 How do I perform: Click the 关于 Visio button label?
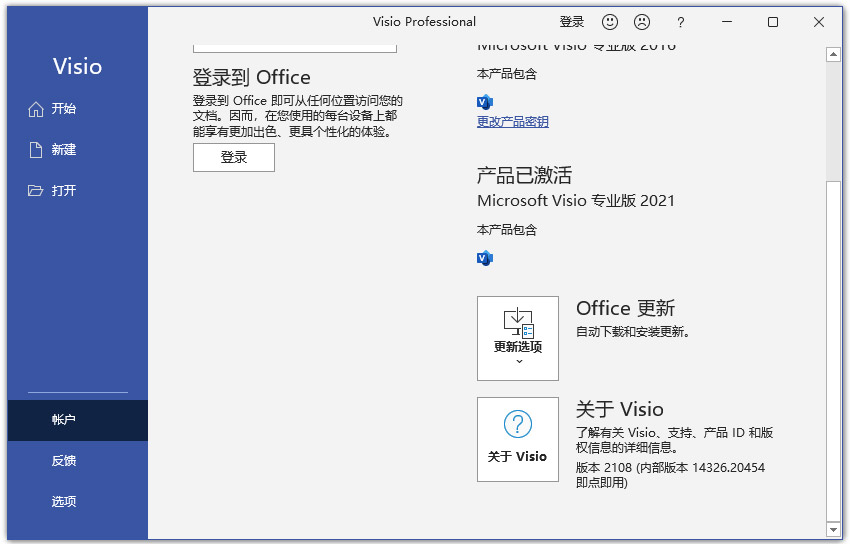[x=517, y=457]
